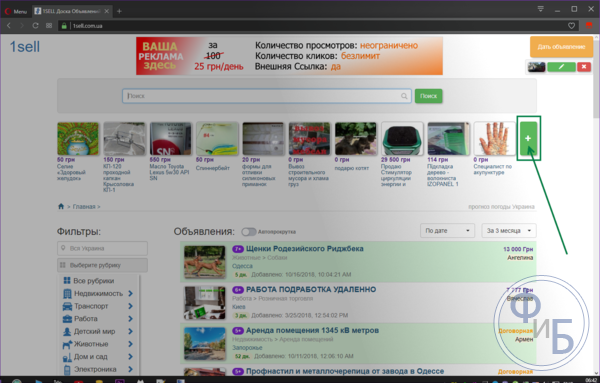Image resolution: width=600 pixels, height=383 pixels.
Task: Expand Недвижимость chevron arrow
Action: coord(130,293)
